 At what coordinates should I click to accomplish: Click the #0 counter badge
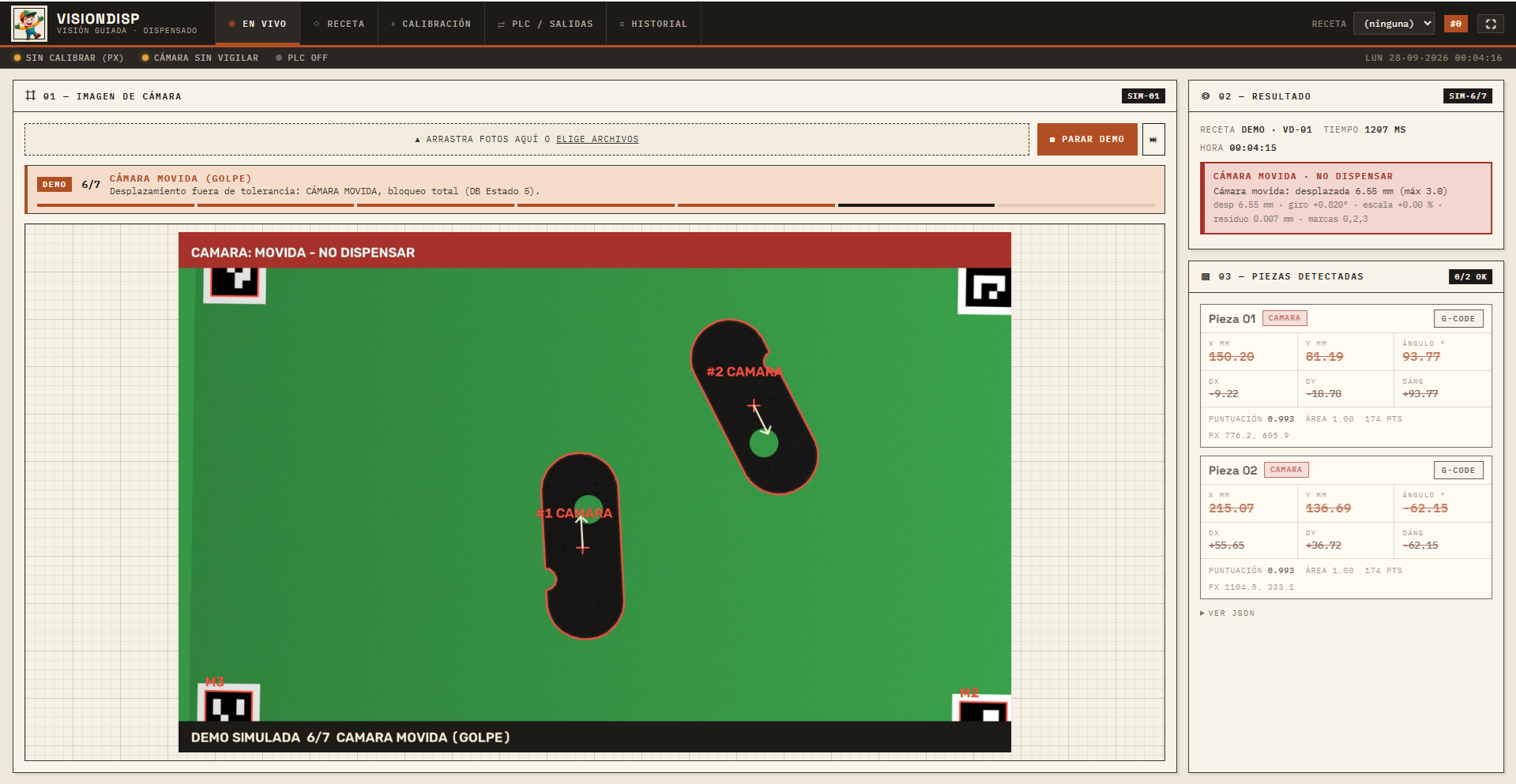click(1455, 24)
